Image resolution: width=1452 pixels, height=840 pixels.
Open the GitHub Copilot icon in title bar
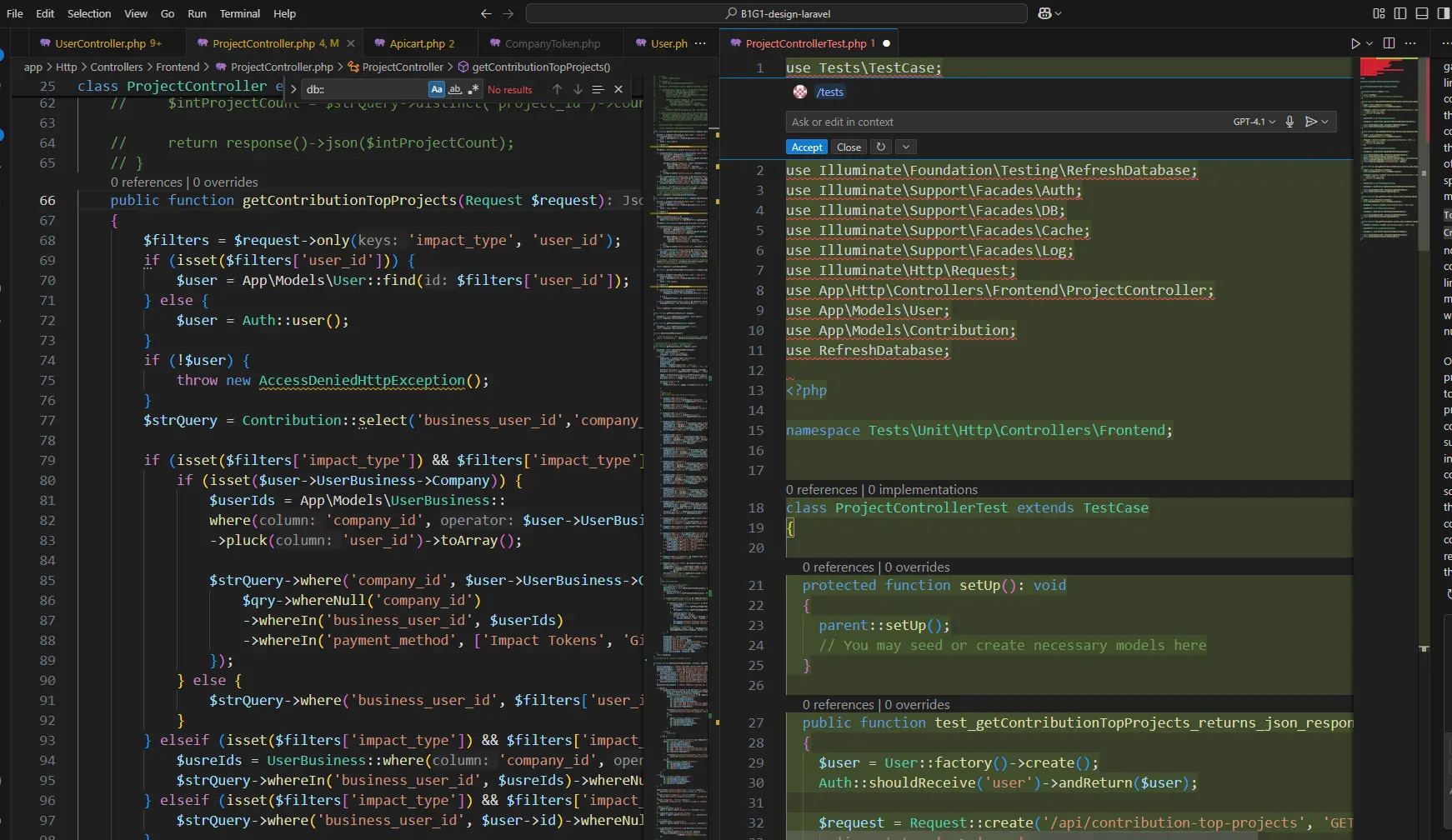coord(1045,13)
